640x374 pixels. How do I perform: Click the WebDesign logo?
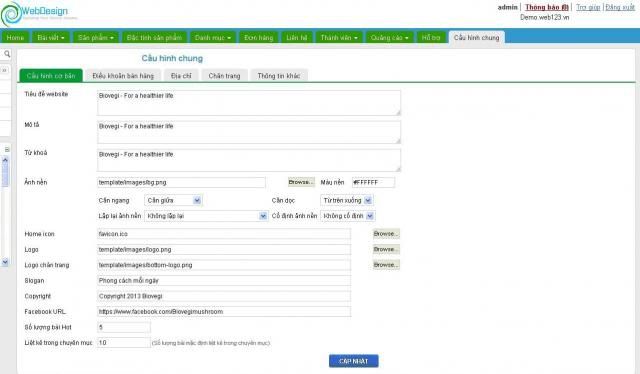39,13
